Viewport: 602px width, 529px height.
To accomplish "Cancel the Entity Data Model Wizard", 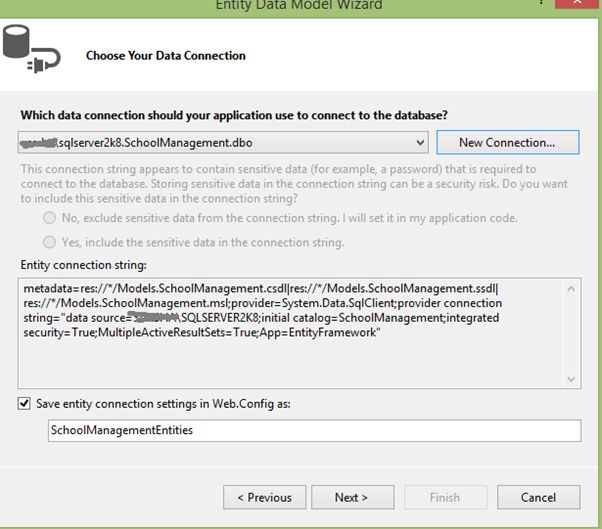I will pos(538,497).
